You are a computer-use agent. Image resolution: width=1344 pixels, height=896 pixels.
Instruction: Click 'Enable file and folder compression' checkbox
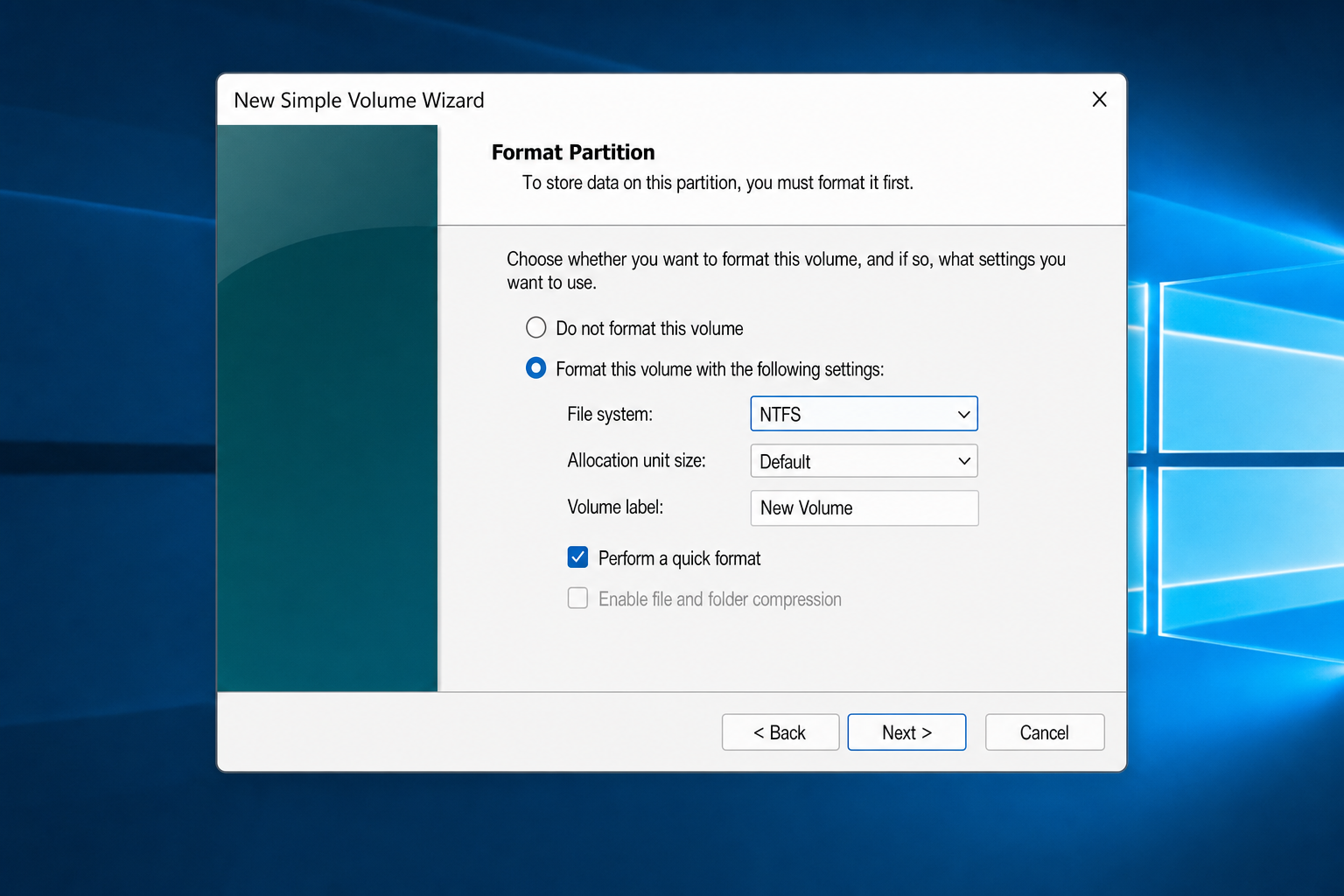(577, 598)
